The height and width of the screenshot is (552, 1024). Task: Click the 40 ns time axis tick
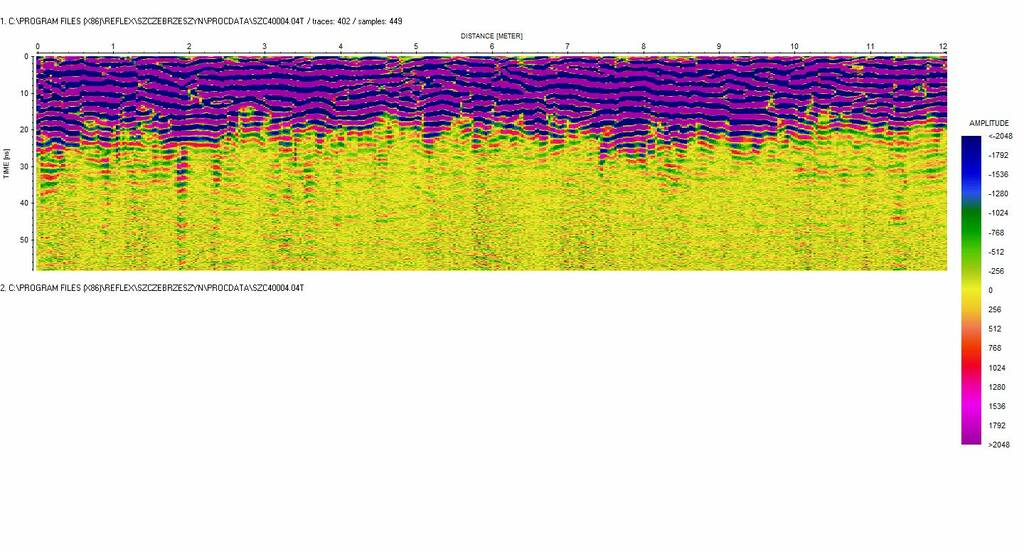click(x=25, y=203)
